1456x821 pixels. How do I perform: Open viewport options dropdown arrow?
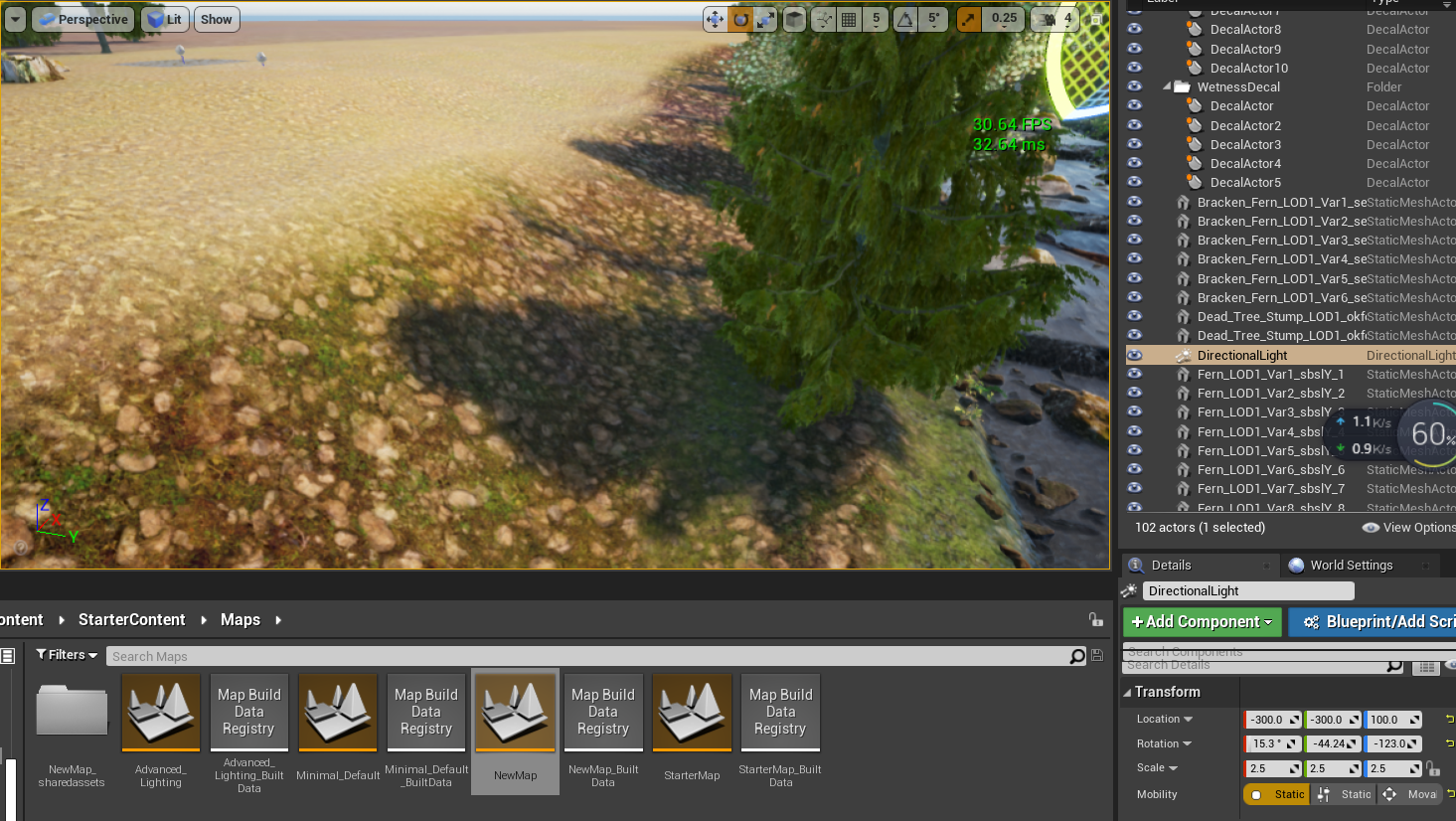[15, 19]
